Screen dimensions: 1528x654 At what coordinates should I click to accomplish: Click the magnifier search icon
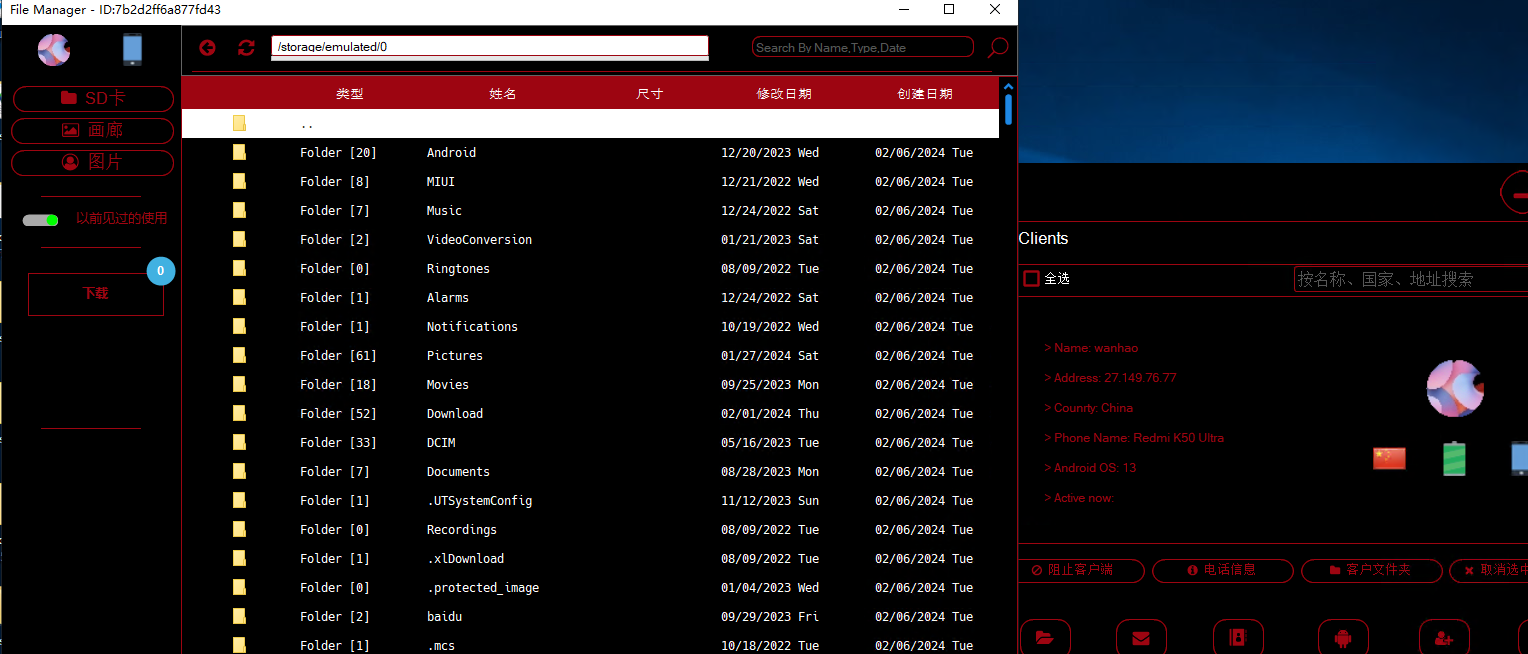tap(997, 48)
